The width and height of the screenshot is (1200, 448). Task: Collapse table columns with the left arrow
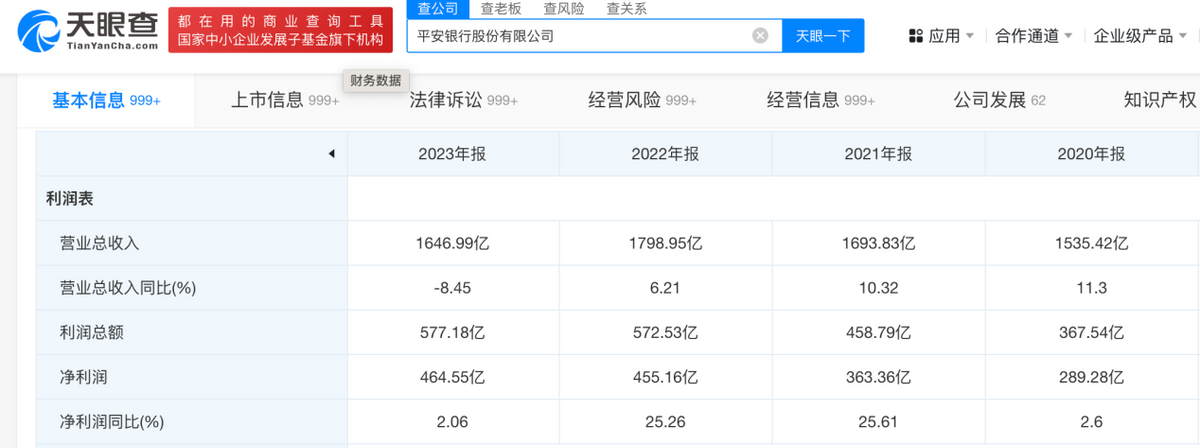[331, 154]
